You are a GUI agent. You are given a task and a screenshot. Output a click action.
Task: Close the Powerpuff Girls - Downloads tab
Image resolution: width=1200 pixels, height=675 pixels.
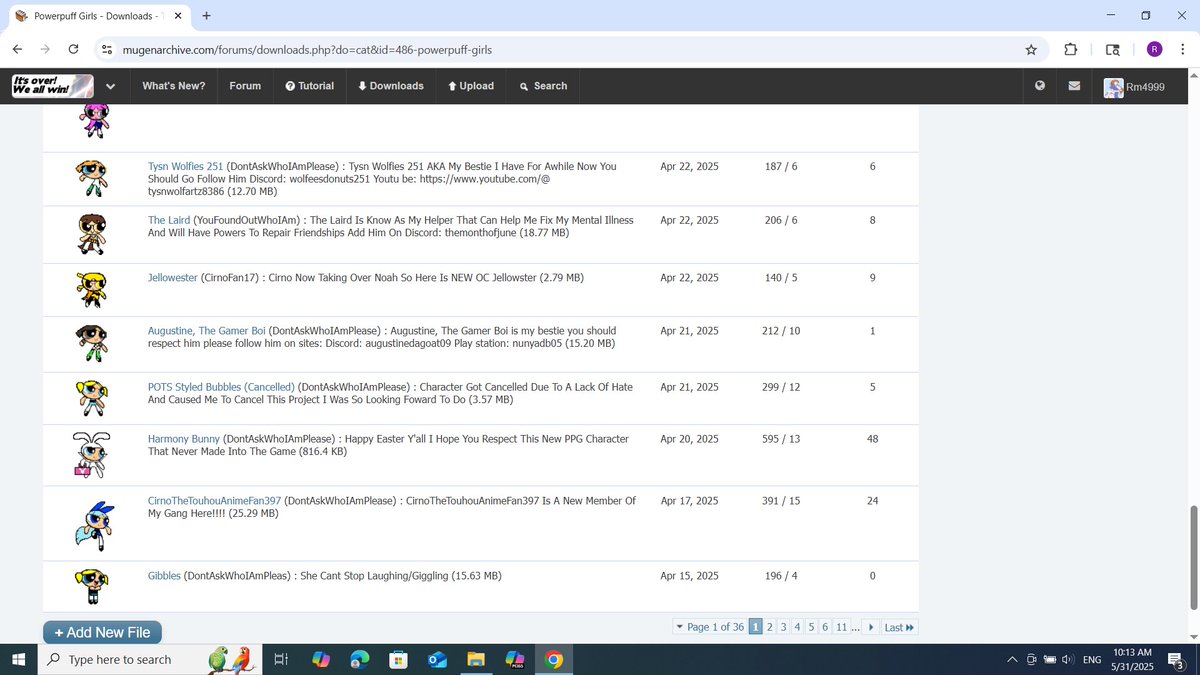177,16
